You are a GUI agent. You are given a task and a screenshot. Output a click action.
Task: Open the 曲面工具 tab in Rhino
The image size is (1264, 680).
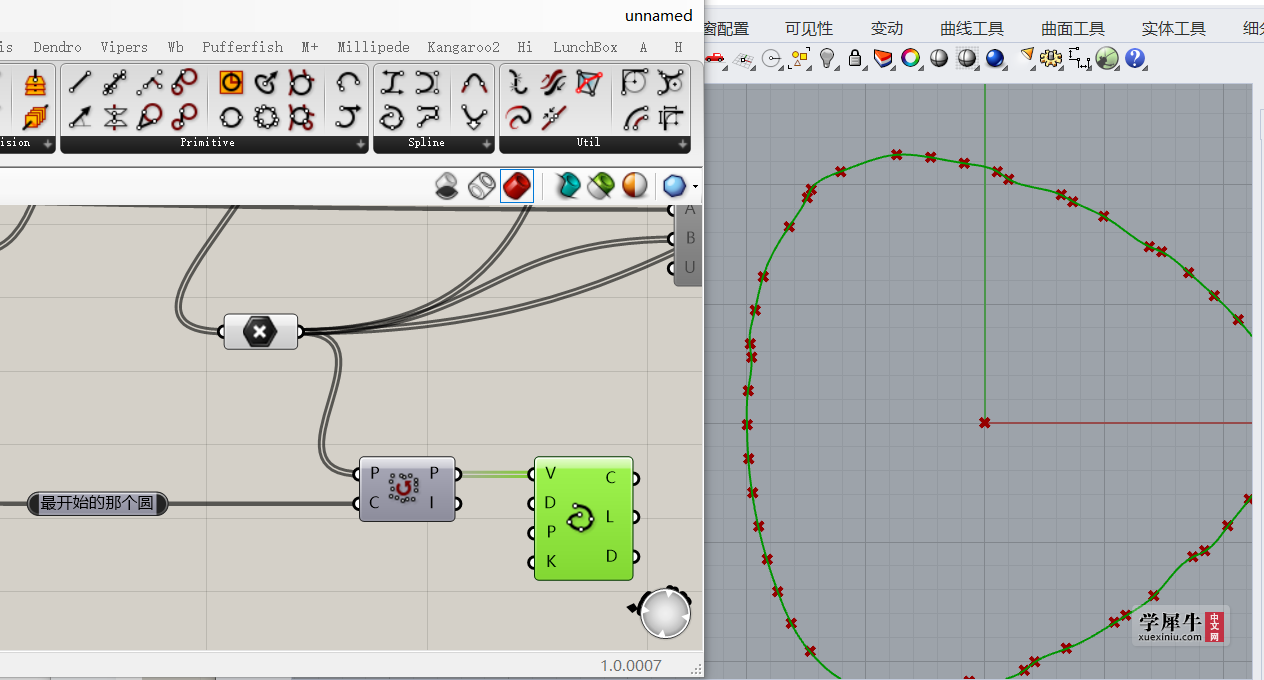pos(1073,29)
